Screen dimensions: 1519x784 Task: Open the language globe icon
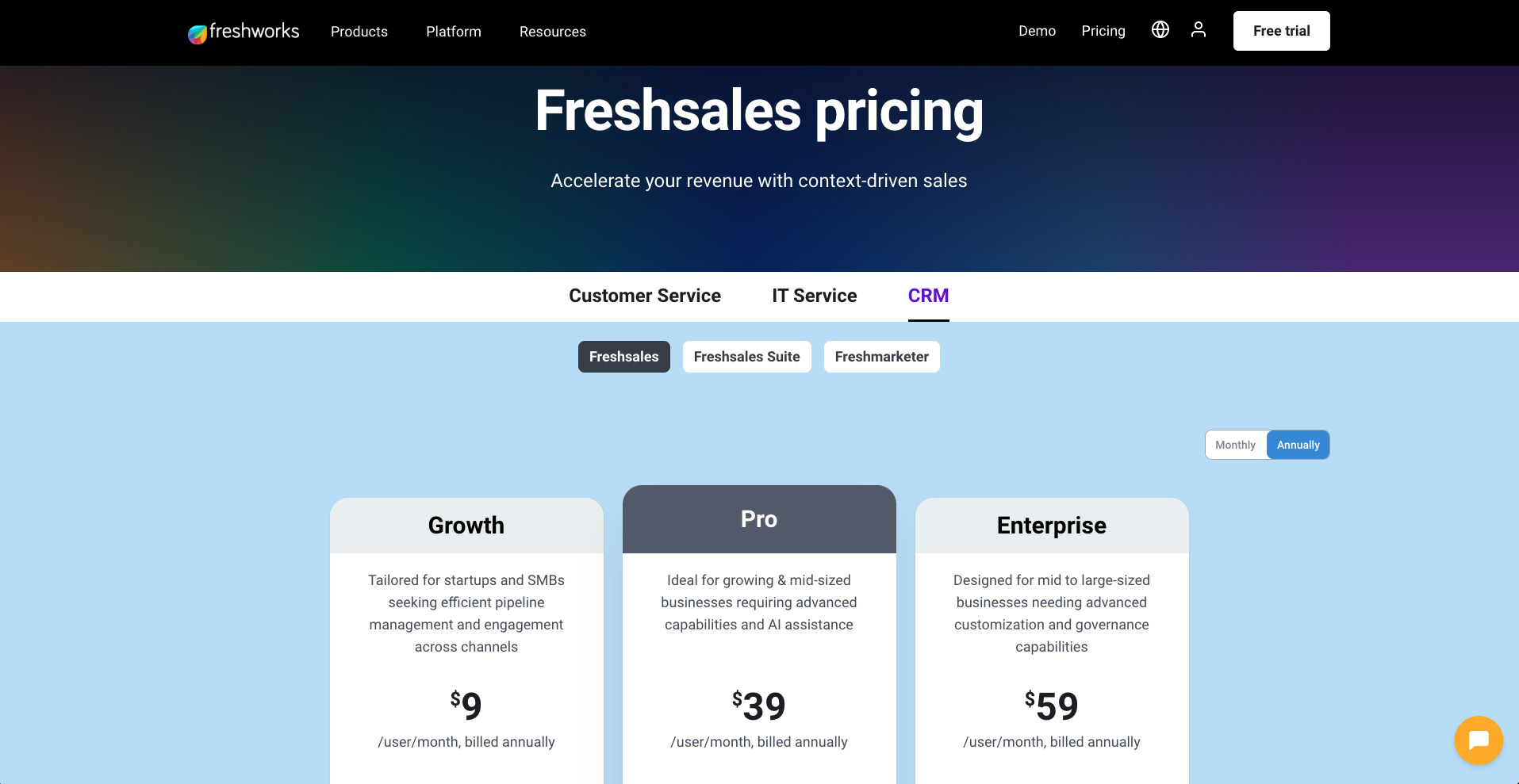click(1160, 30)
